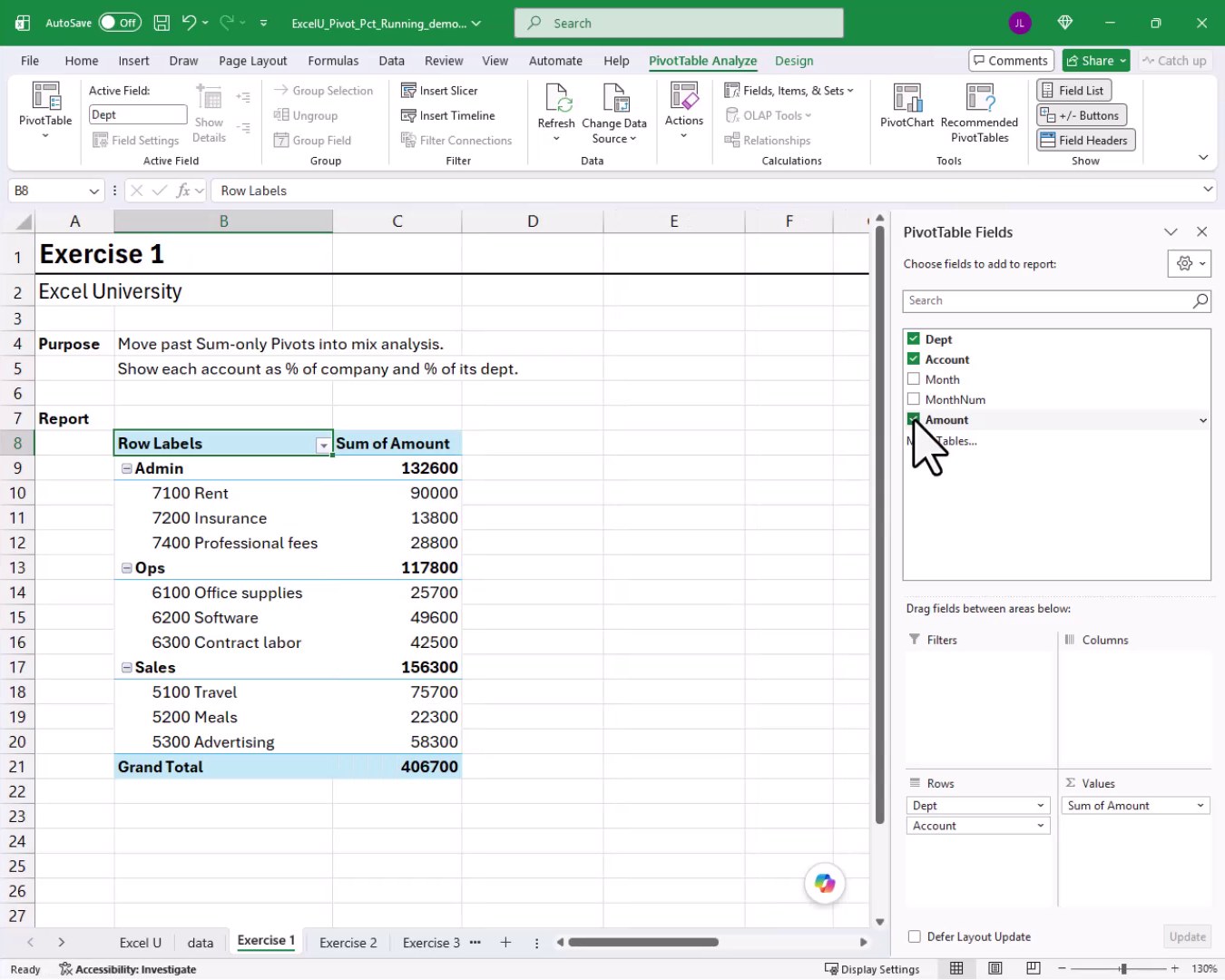Check the MonthNum field checkbox
Image resolution: width=1225 pixels, height=980 pixels.
(x=914, y=398)
